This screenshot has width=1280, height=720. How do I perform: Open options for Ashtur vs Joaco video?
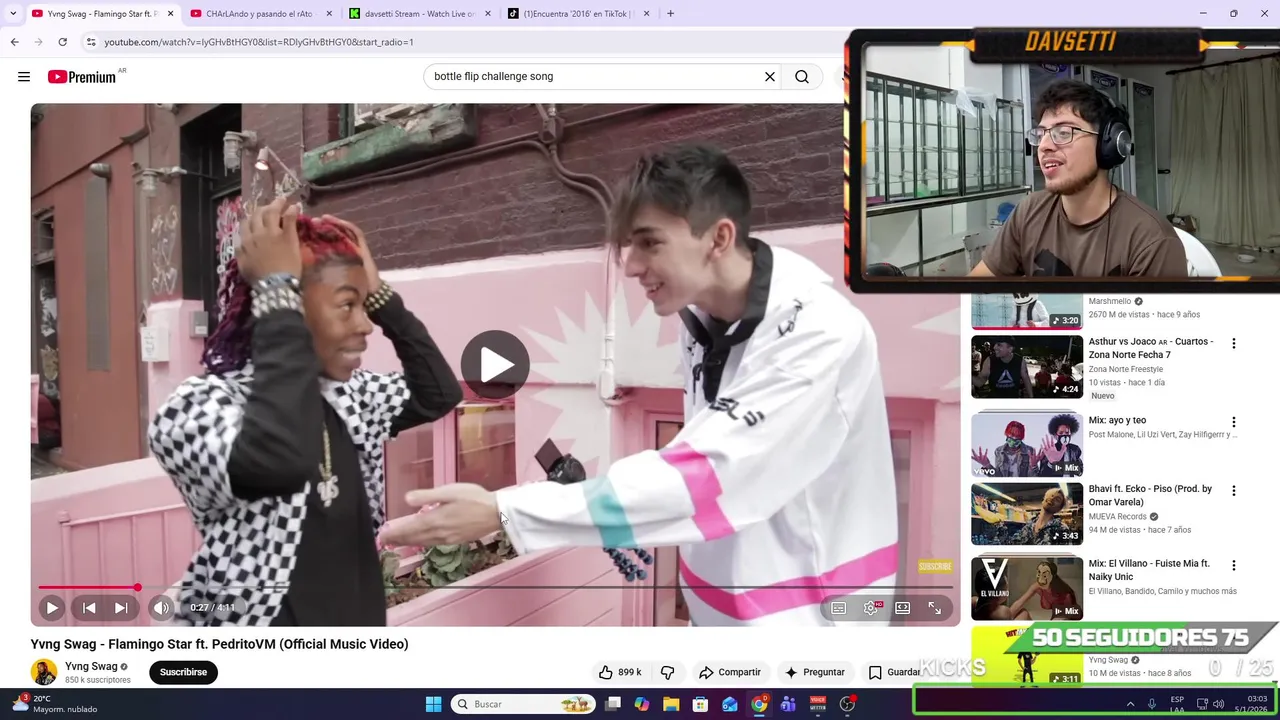coord(1233,343)
